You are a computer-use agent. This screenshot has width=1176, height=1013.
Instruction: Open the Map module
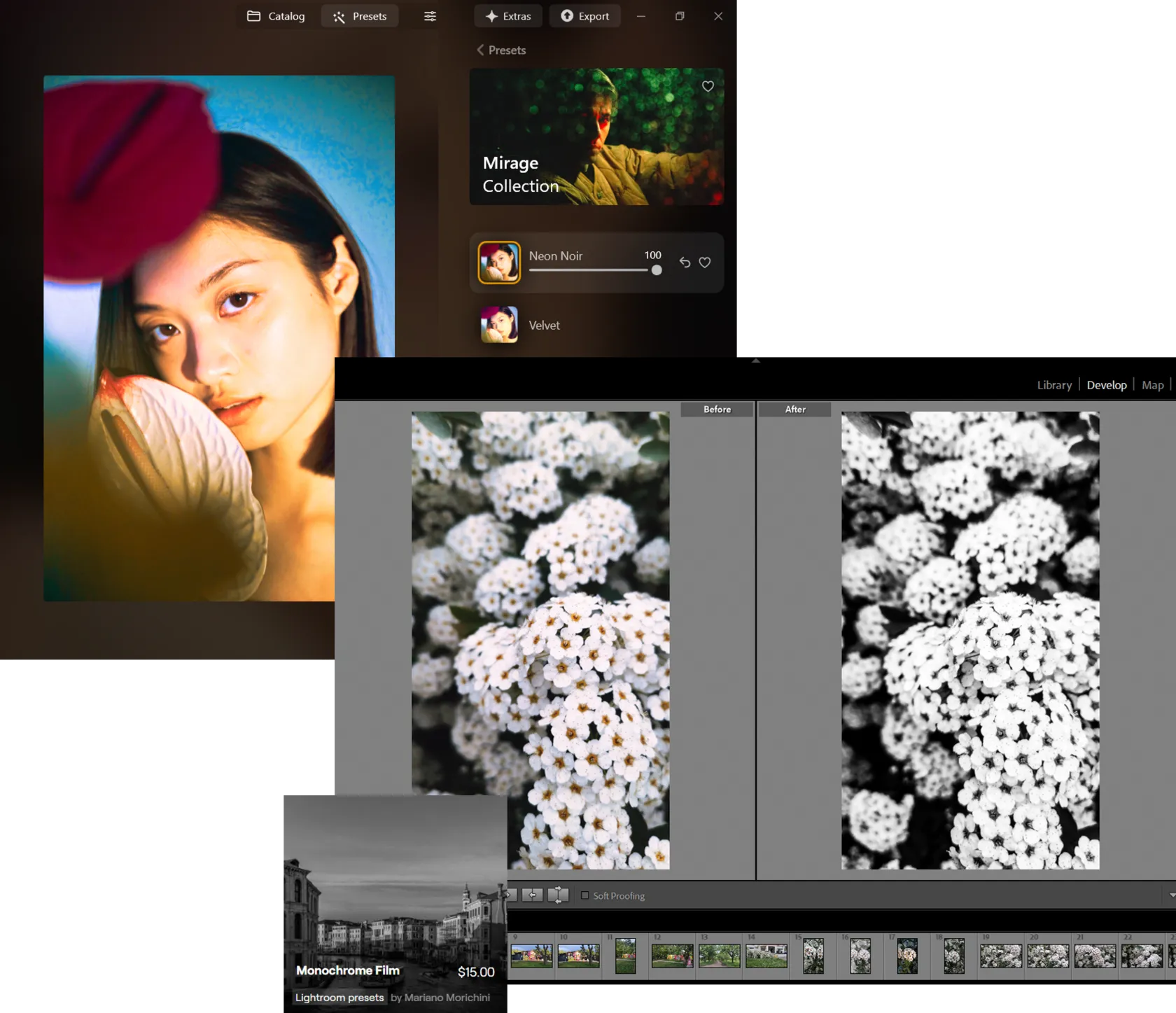pos(1152,385)
